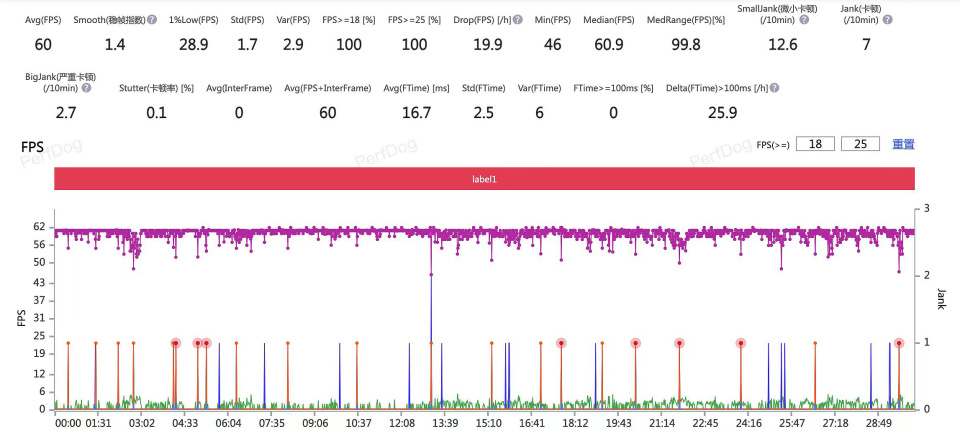Click the 13:39 time axis label
The image size is (960, 431).
click(x=445, y=423)
